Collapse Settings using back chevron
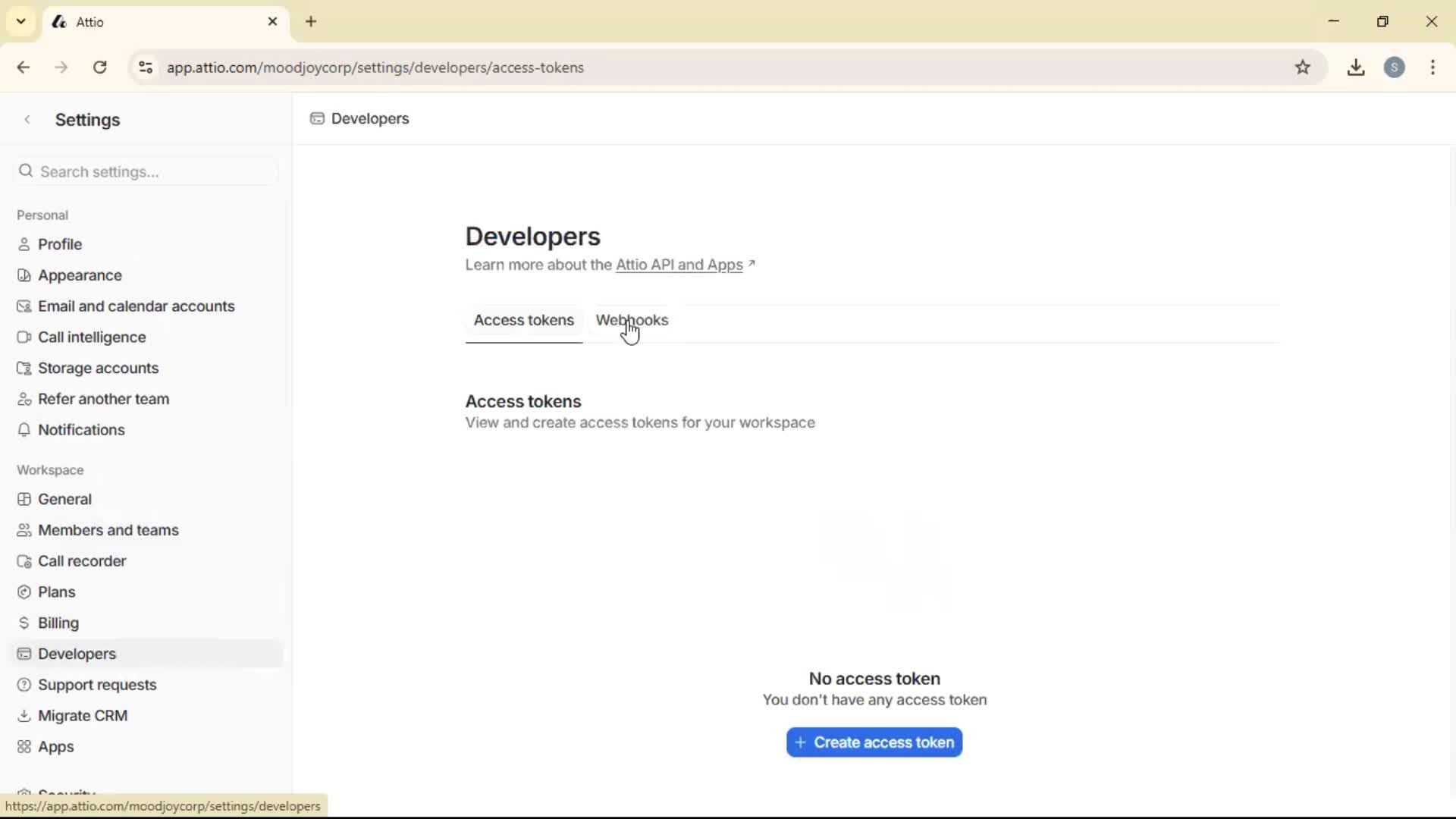1456x819 pixels. [27, 119]
